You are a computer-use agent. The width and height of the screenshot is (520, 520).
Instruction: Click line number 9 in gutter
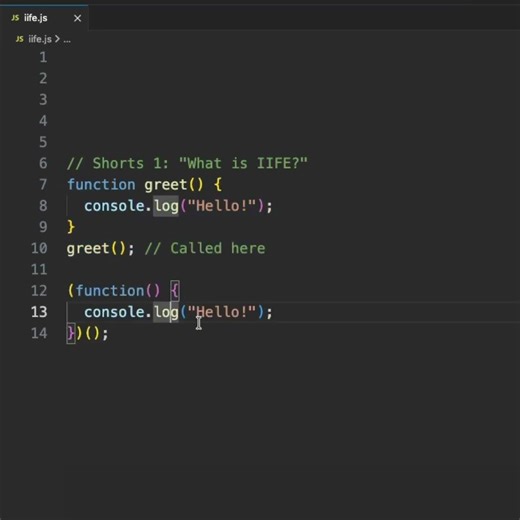tap(43, 227)
